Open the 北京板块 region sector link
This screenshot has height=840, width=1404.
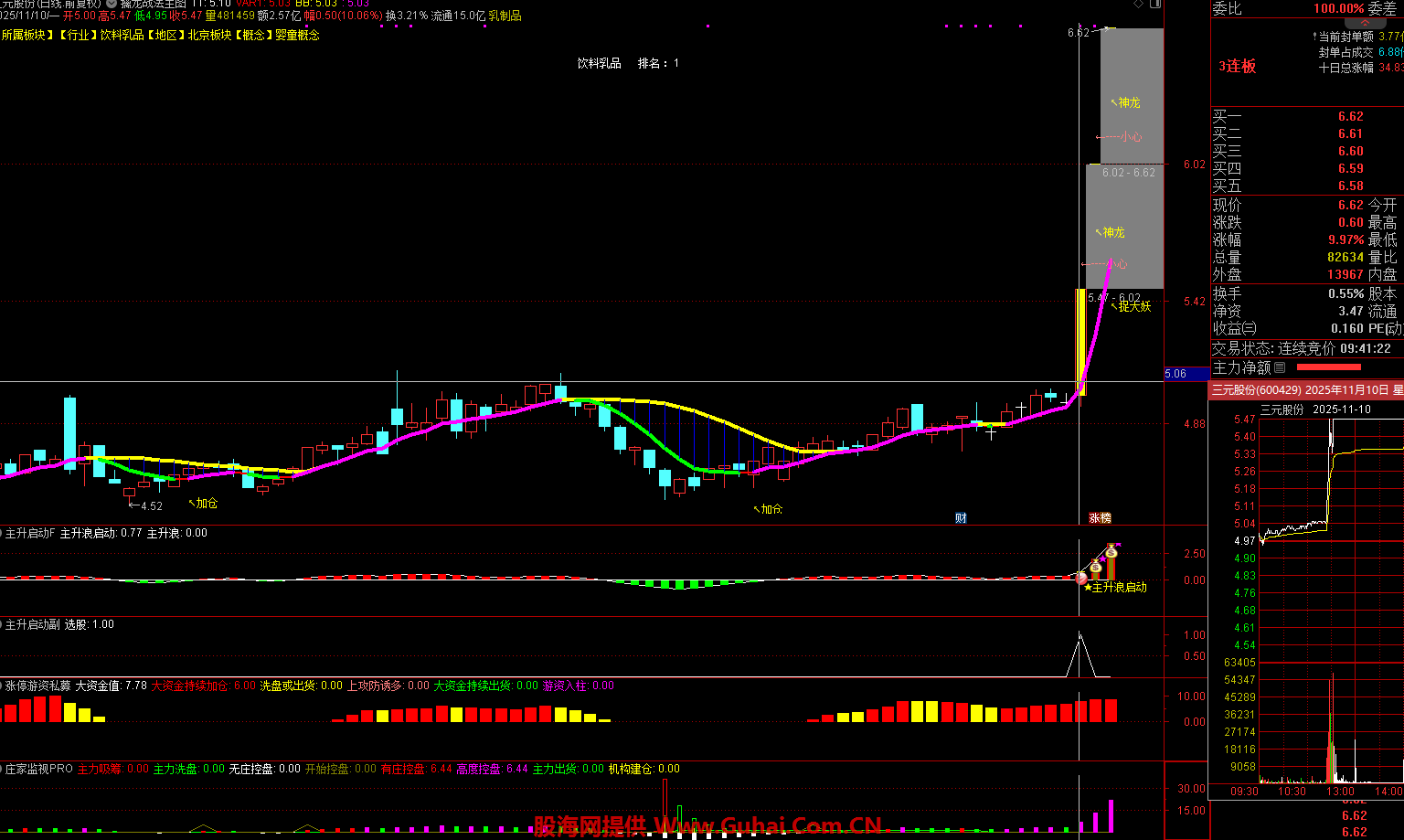(x=209, y=36)
